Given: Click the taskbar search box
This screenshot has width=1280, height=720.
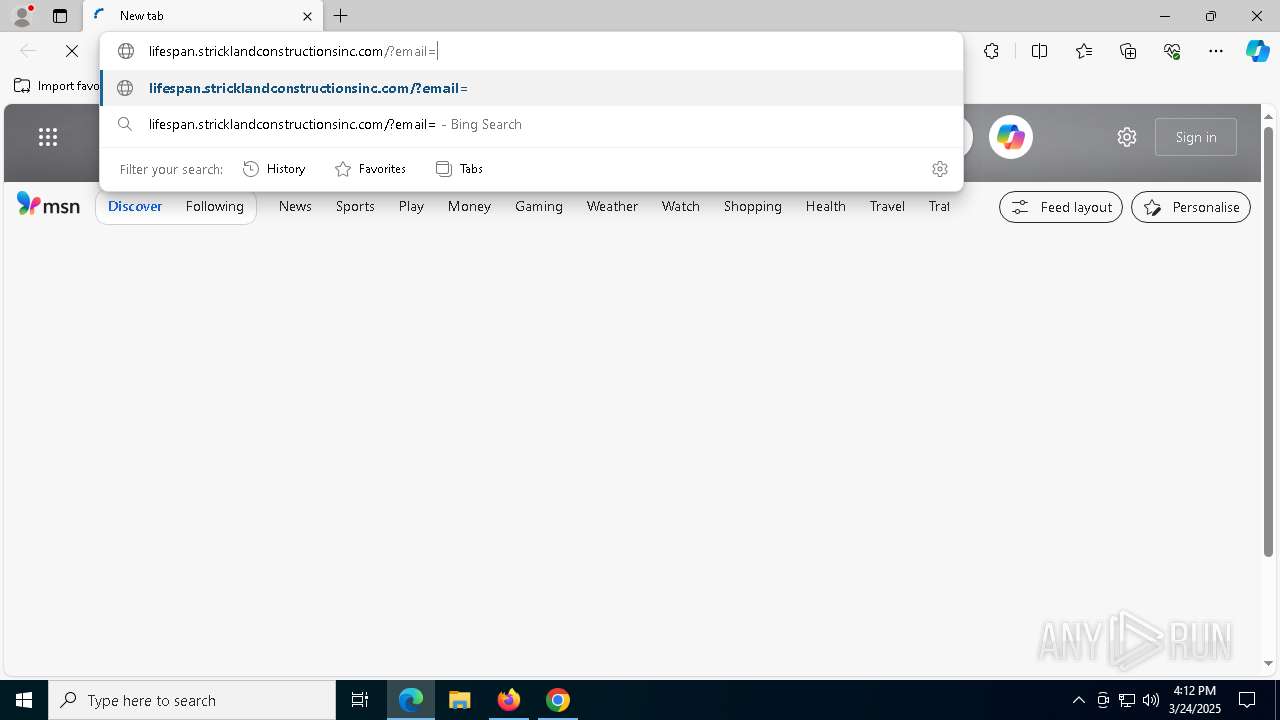Looking at the screenshot, I should point(192,700).
